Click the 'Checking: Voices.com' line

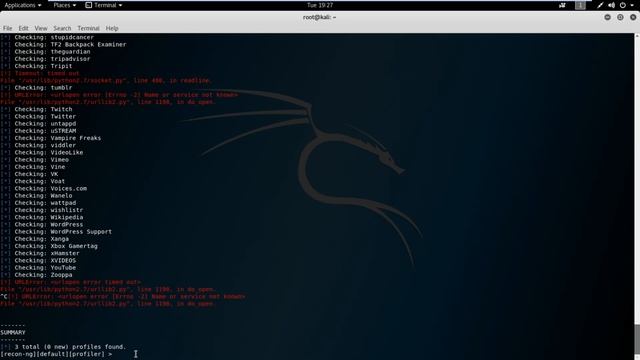point(44,189)
